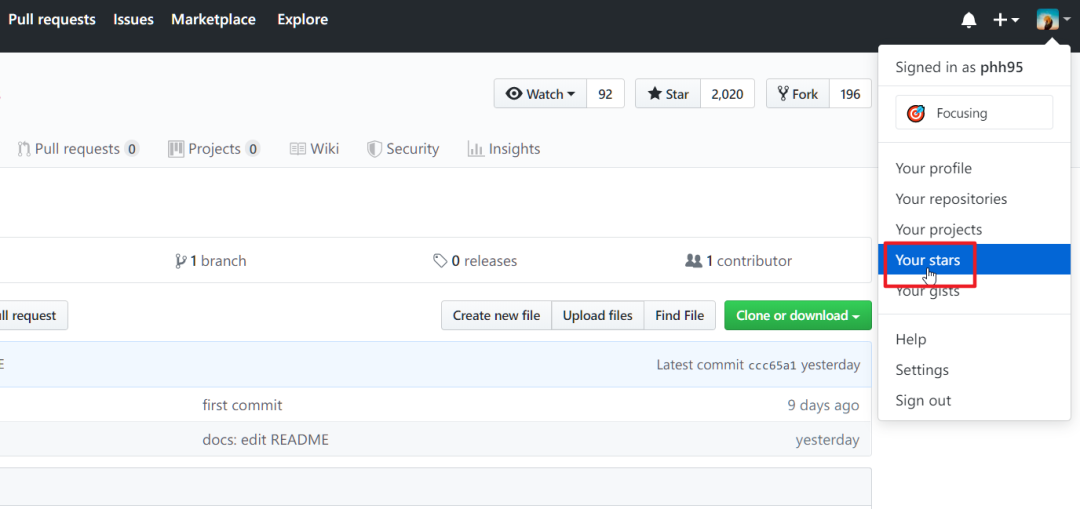Open the 2,020 stargazers count
The height and width of the screenshot is (509, 1080).
[x=727, y=94]
